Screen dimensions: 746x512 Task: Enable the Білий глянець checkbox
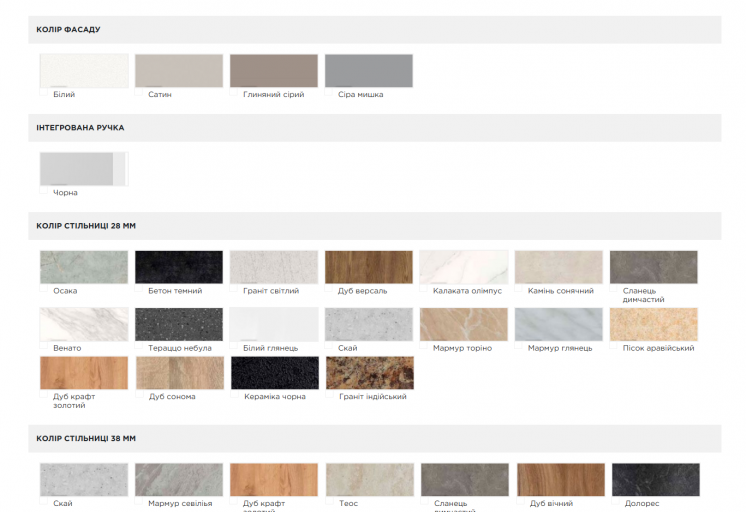click(x=234, y=345)
